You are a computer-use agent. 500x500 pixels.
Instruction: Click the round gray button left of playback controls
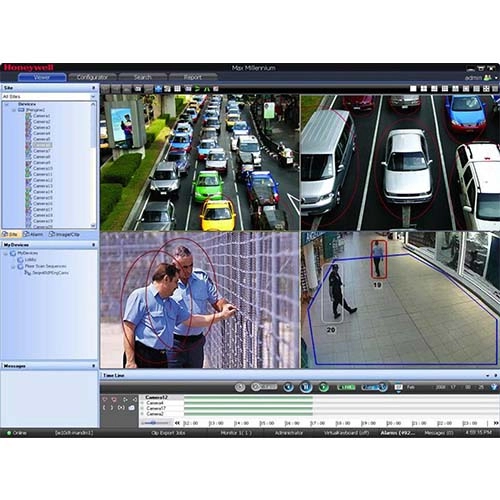(x=240, y=387)
